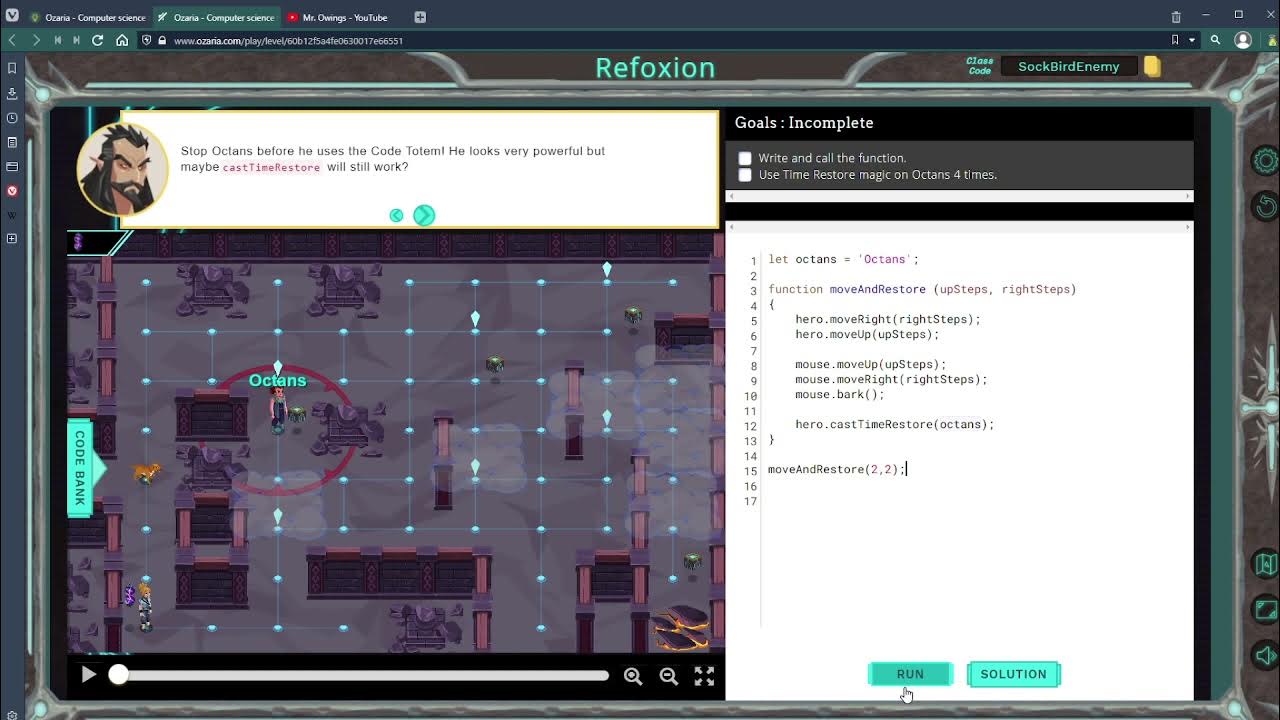The image size is (1280, 720).
Task: Mute game sound with speaker icon
Action: coord(1266,655)
